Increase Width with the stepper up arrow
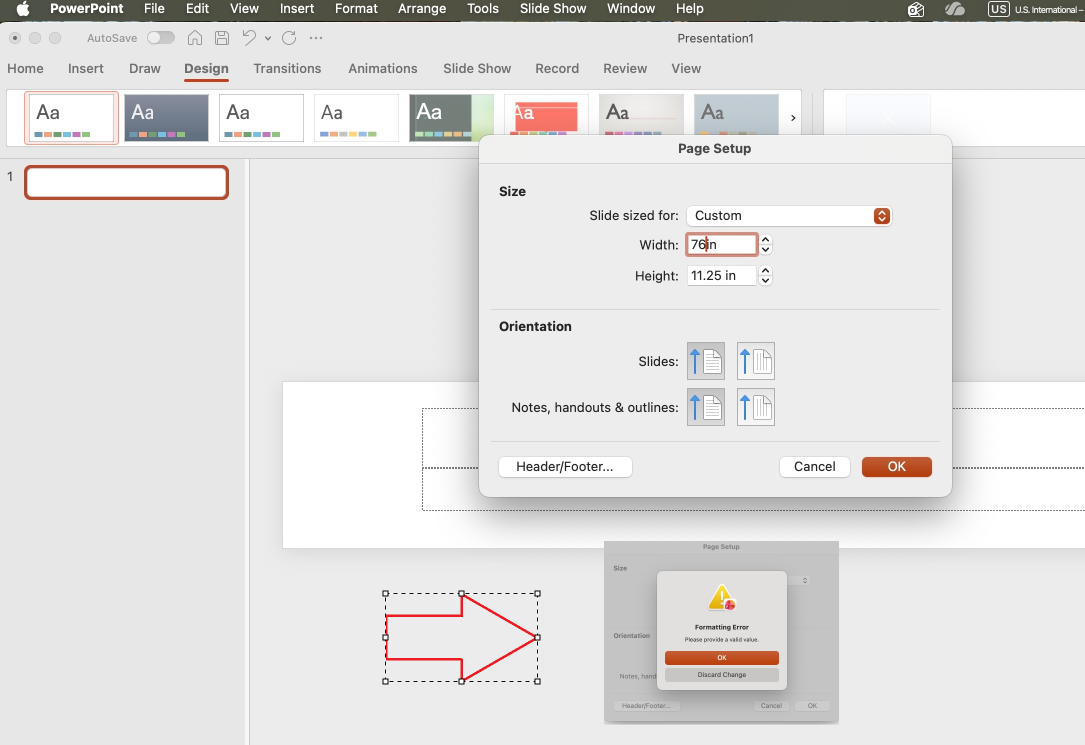The width and height of the screenshot is (1085, 745). [765, 239]
